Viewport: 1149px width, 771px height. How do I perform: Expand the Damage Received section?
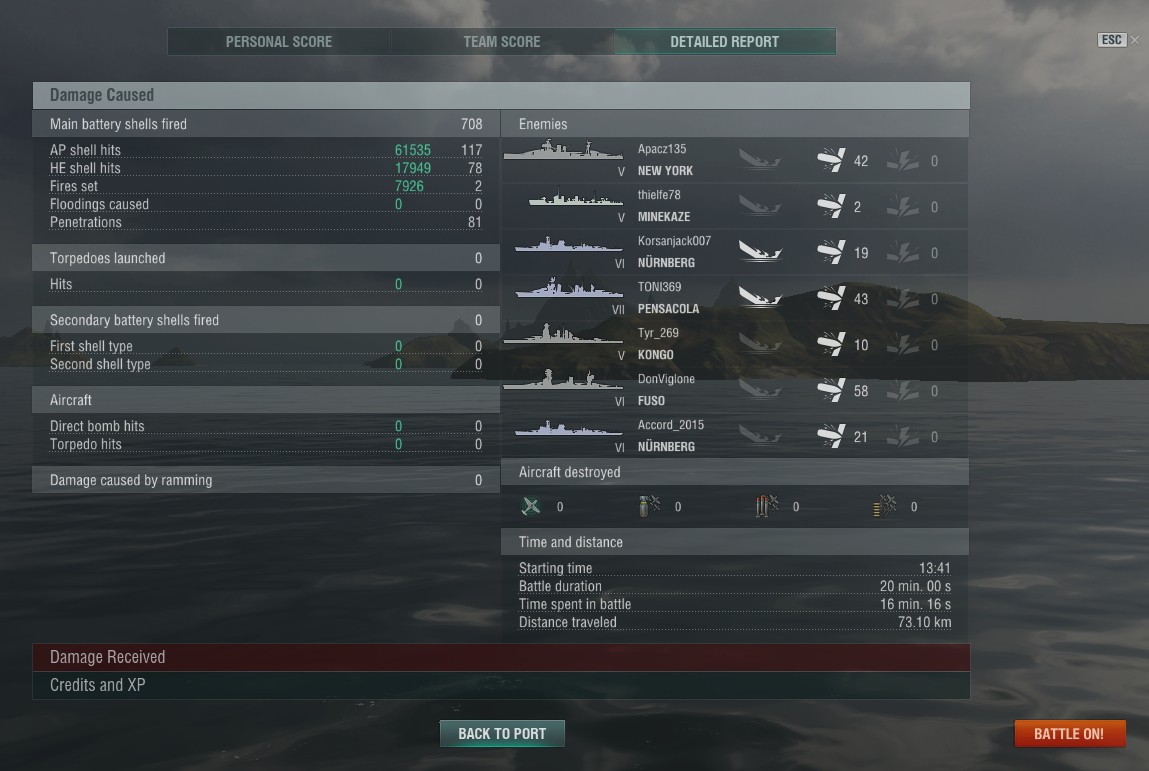coord(501,657)
